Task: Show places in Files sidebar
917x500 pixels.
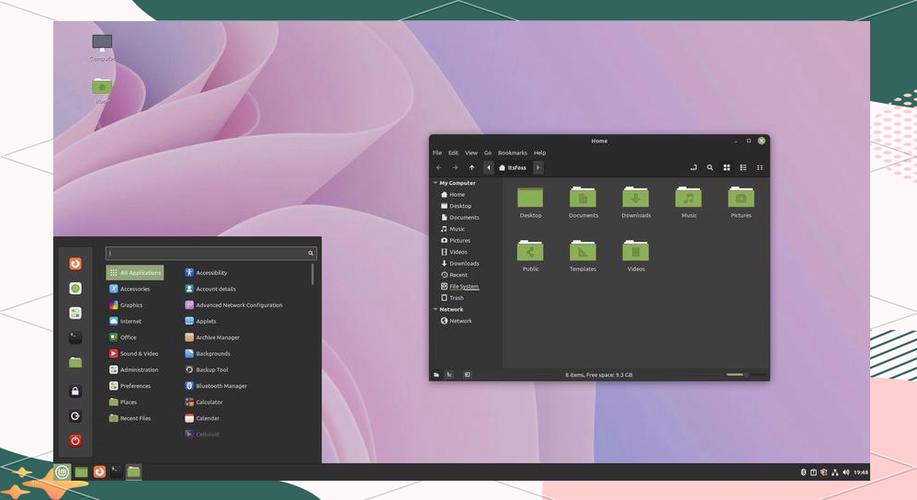Action: click(436, 374)
